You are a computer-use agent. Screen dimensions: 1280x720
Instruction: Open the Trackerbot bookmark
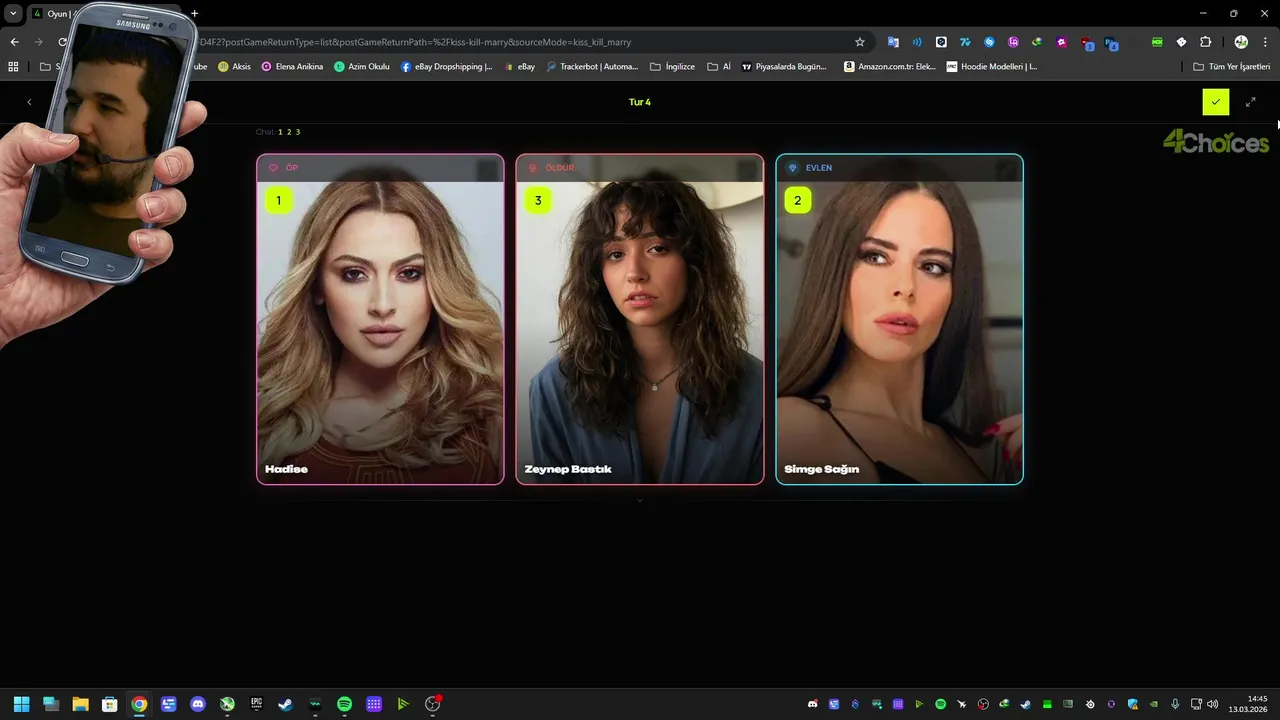point(592,66)
